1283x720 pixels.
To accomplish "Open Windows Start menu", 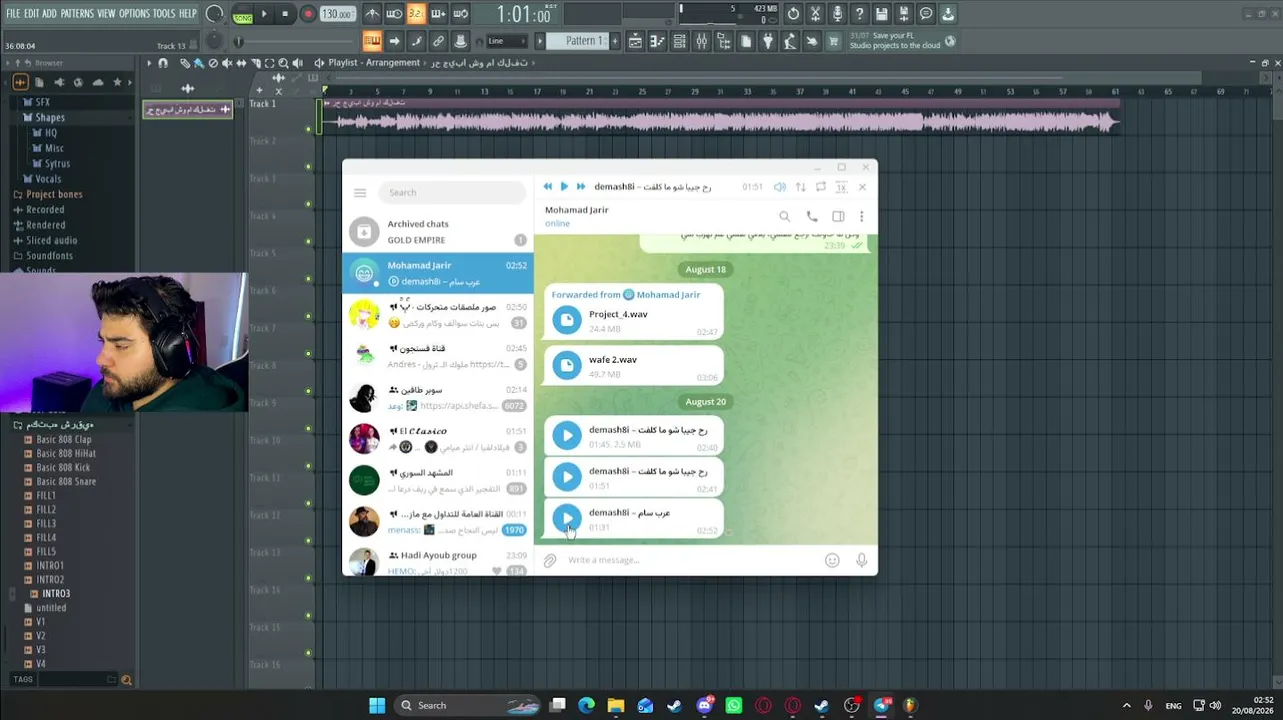I will tap(377, 705).
